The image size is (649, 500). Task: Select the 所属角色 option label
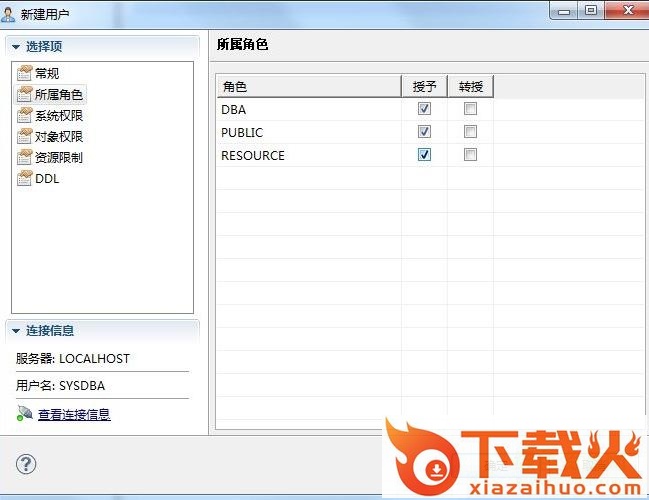59,94
